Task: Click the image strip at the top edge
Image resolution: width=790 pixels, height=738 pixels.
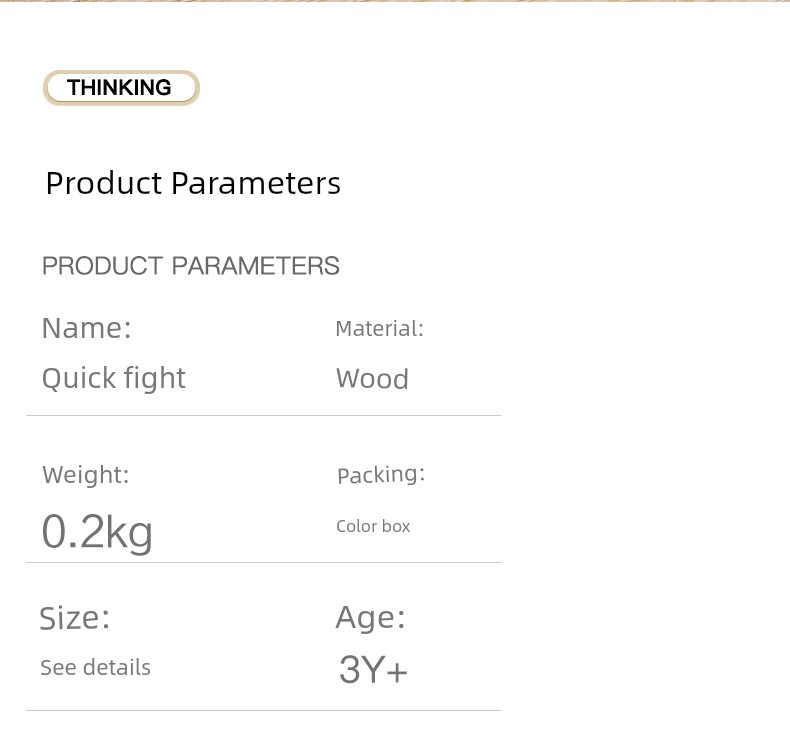Action: [x=395, y=1]
